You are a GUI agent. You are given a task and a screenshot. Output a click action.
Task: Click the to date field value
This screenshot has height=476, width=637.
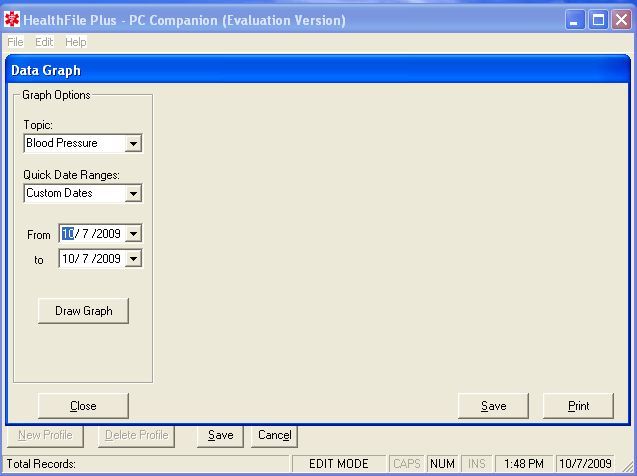pyautogui.click(x=91, y=259)
